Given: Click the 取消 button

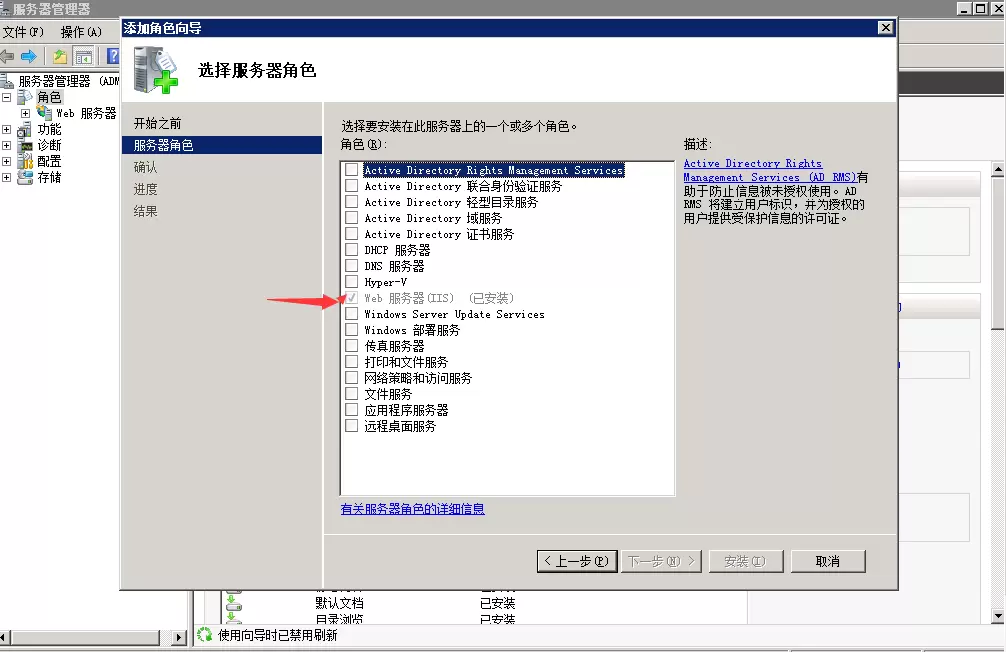Looking at the screenshot, I should click(828, 561).
